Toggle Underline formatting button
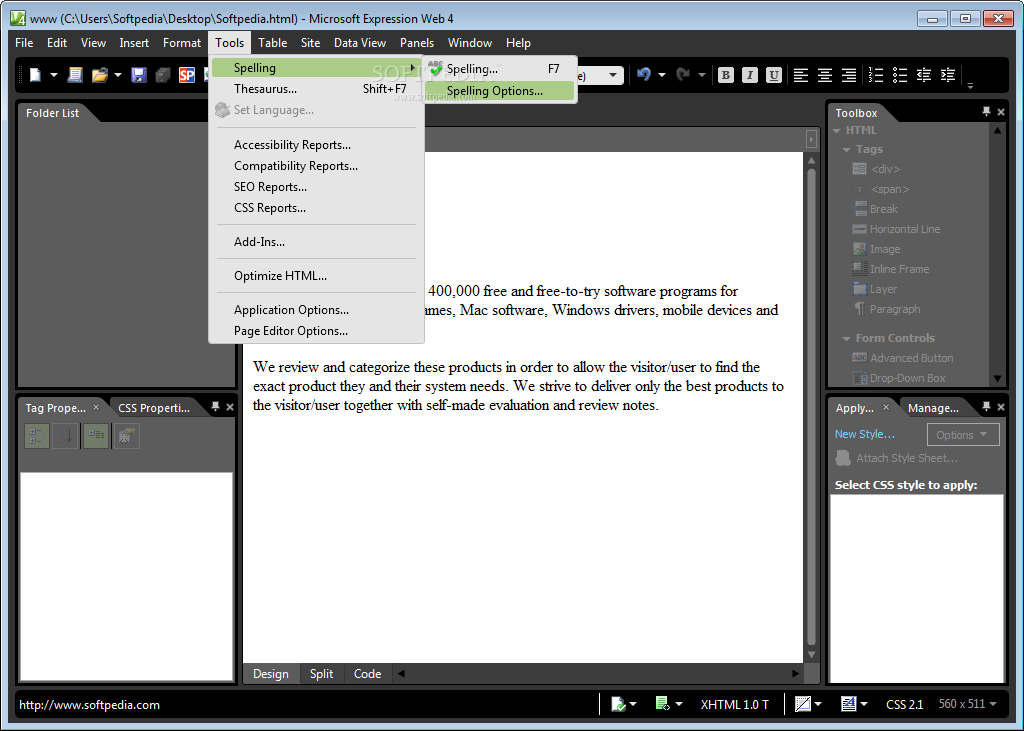 point(774,75)
